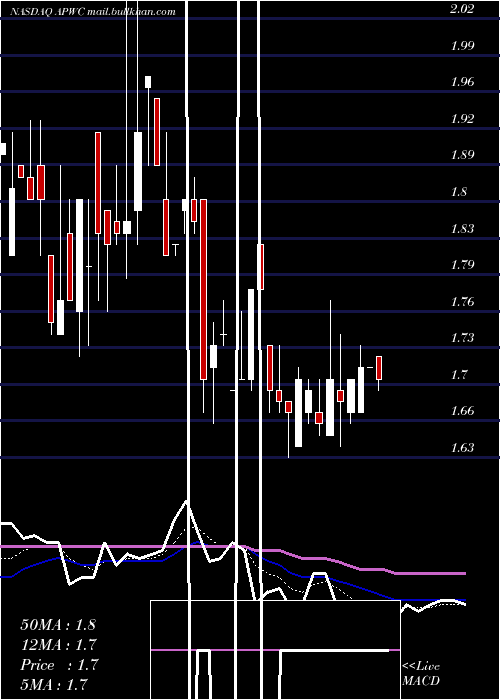
Task: Click the 50MA : 1.8 legend entry
Action: pos(58,625)
